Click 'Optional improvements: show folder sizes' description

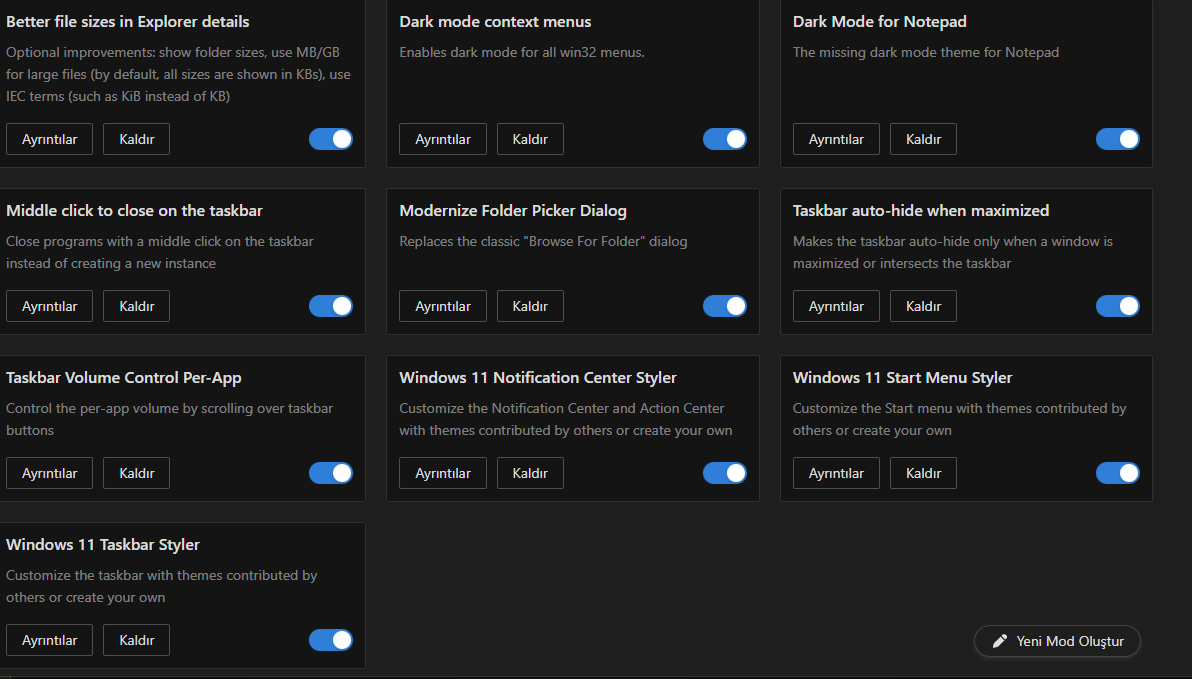click(178, 74)
